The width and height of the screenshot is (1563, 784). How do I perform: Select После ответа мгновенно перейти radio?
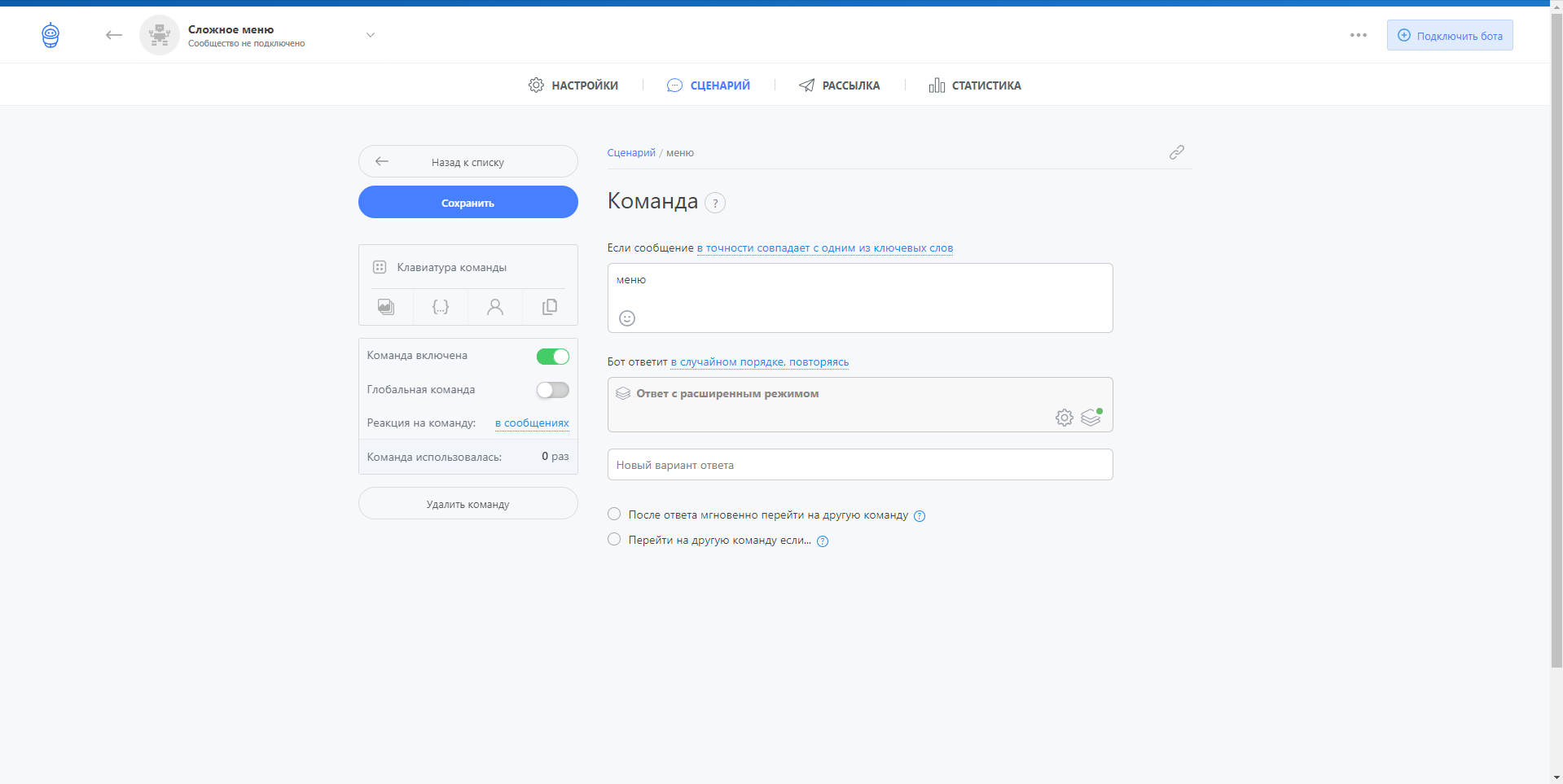coord(614,514)
